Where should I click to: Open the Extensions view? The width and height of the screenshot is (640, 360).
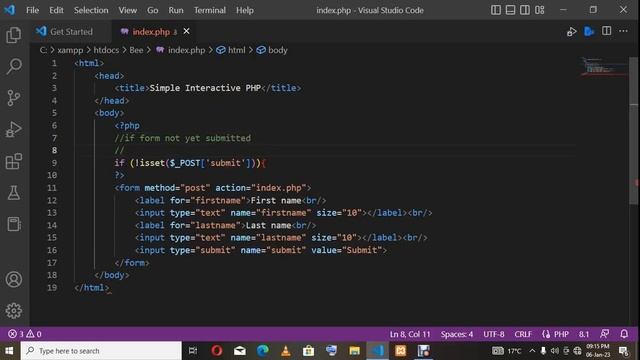[13, 161]
